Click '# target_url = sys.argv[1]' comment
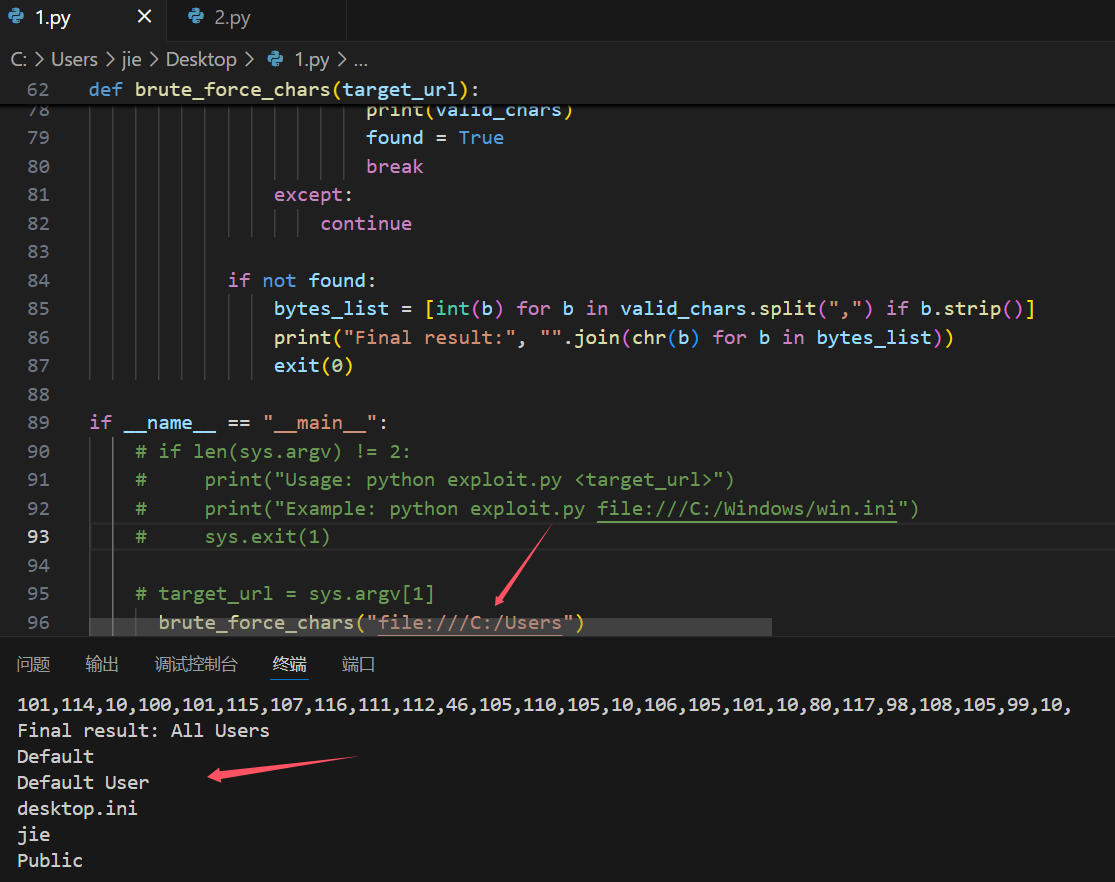The height and width of the screenshot is (882, 1115). tap(284, 594)
